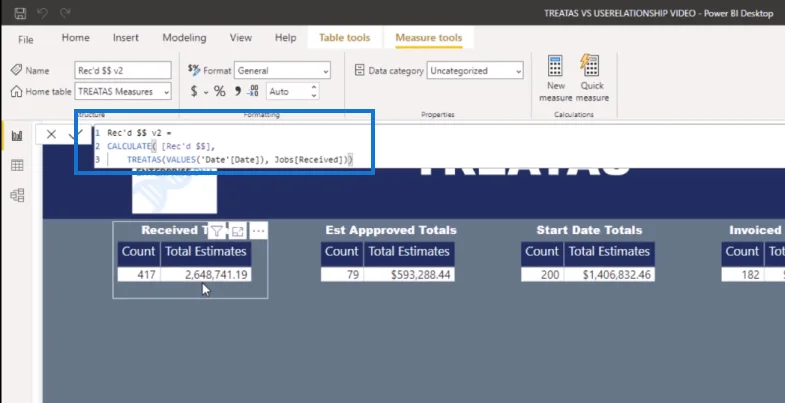Click the Undo arrow icon
Image resolution: width=785 pixels, height=403 pixels.
(43, 14)
